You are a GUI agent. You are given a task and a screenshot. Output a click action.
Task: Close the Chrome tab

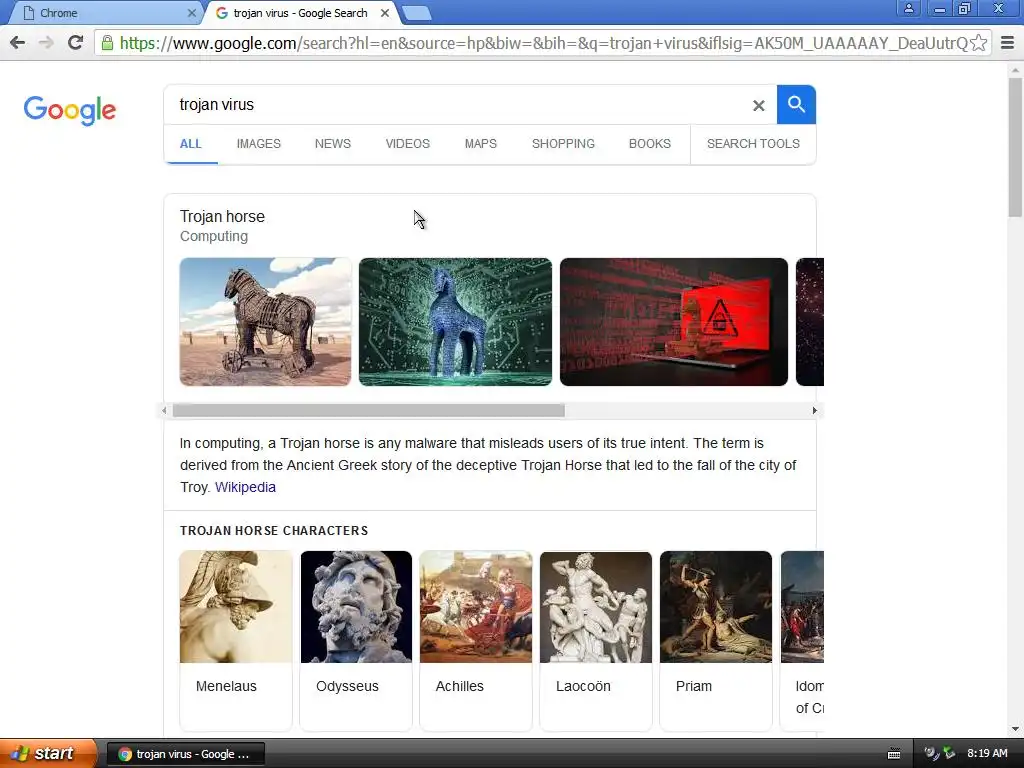coord(191,13)
